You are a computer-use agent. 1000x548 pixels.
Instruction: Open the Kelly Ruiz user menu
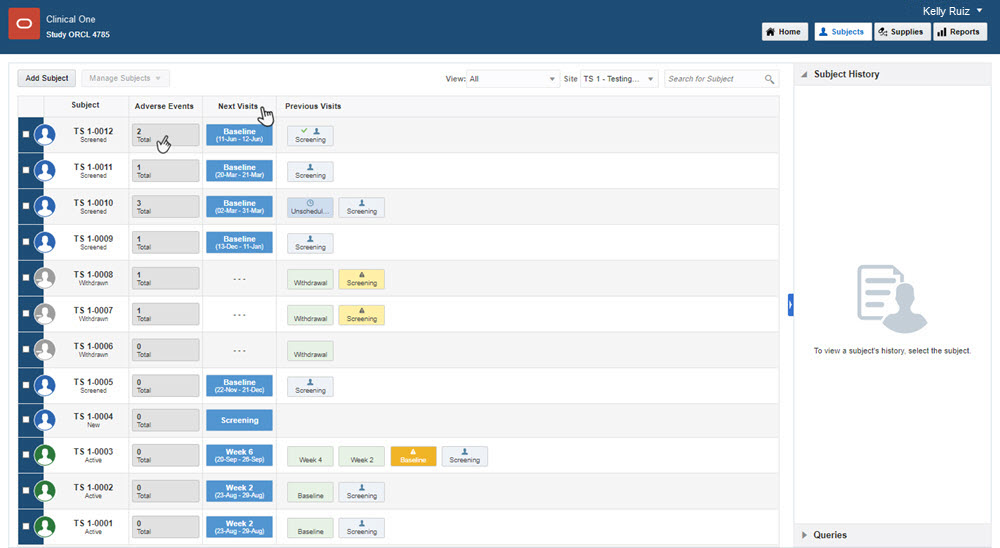click(952, 11)
